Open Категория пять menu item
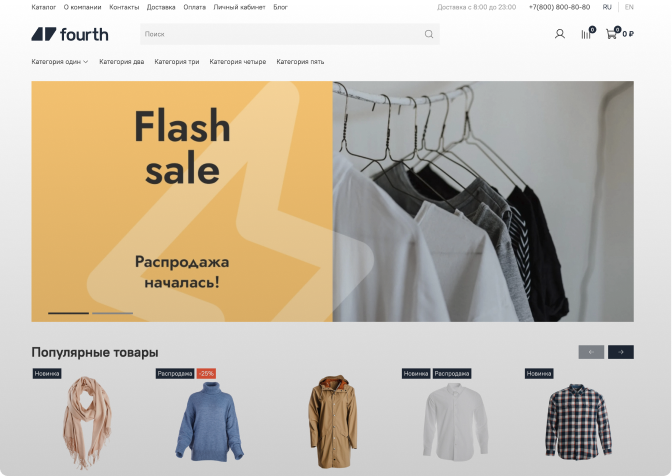Image resolution: width=672 pixels, height=476 pixels. pos(300,62)
